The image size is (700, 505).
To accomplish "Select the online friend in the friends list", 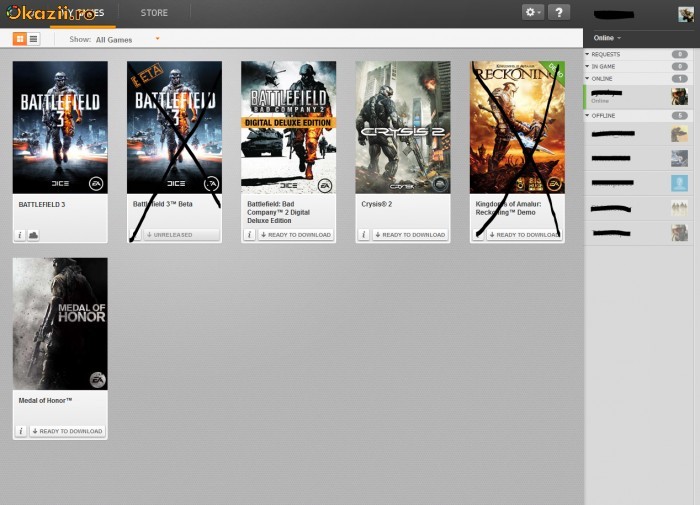I will (x=638, y=97).
